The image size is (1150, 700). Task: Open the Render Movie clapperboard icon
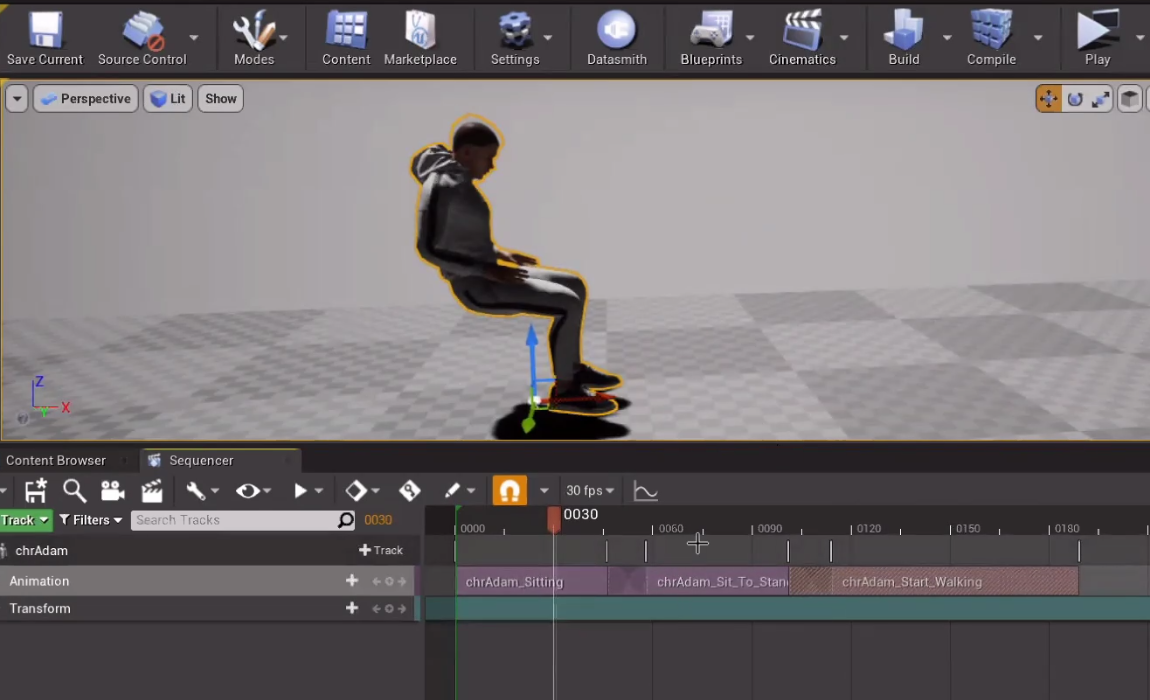[x=152, y=490]
